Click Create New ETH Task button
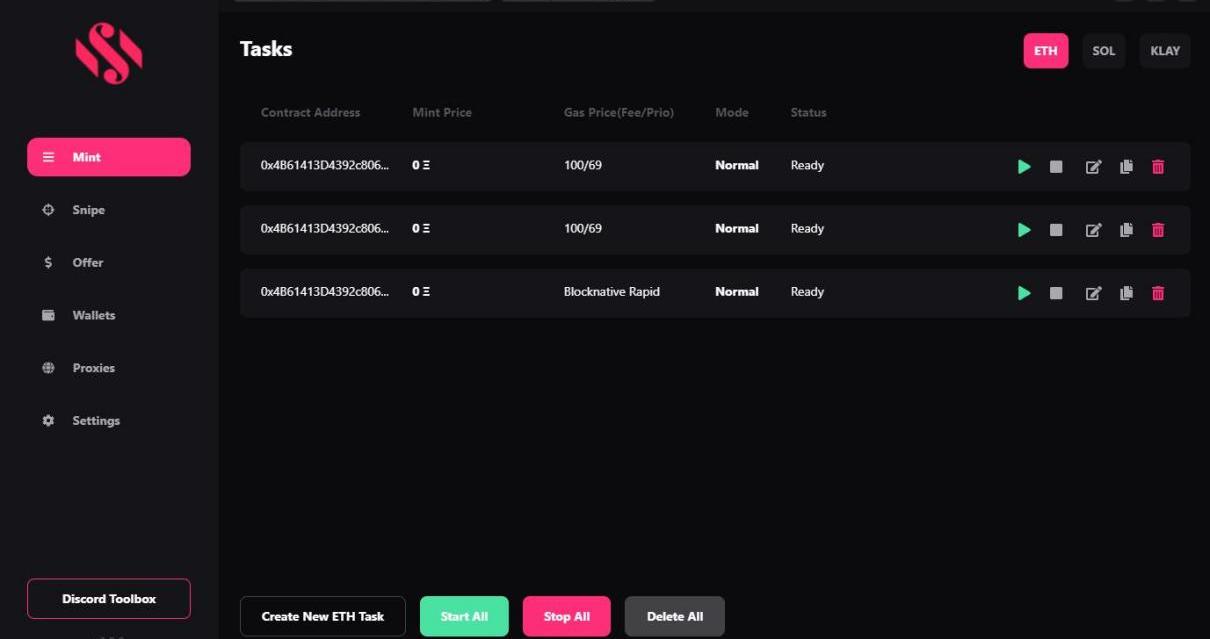 pos(322,616)
